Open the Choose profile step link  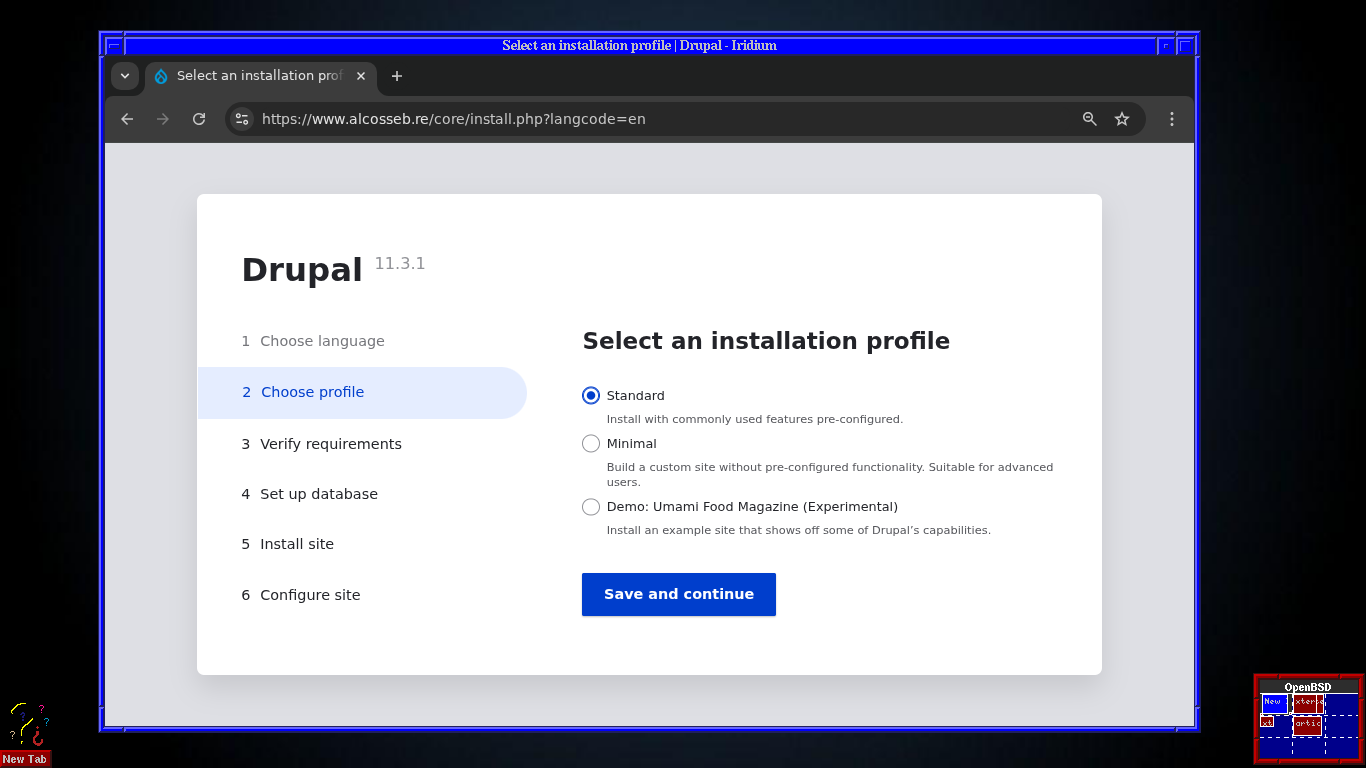click(312, 391)
